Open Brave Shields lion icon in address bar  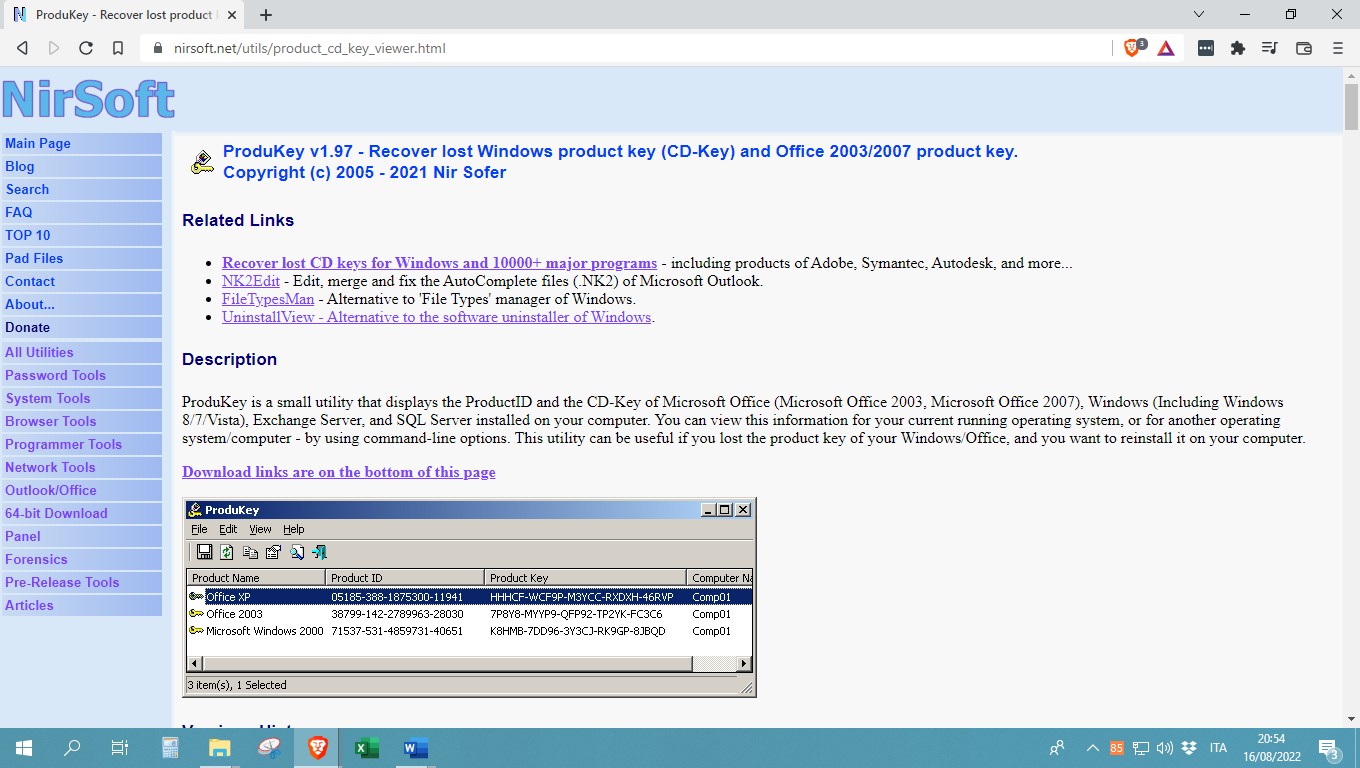click(x=1134, y=48)
